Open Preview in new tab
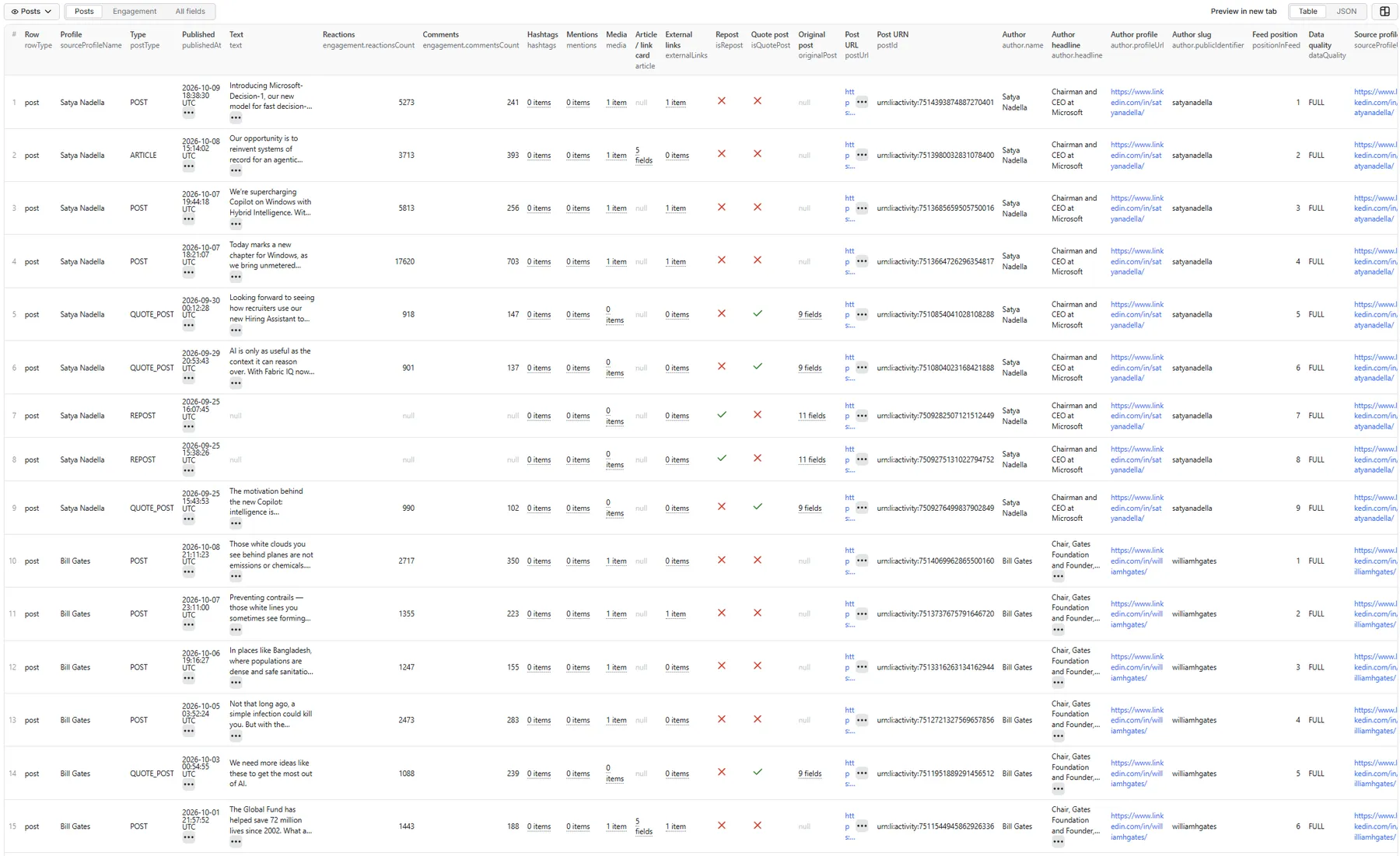Image resolution: width=1400 pixels, height=856 pixels. click(1243, 12)
